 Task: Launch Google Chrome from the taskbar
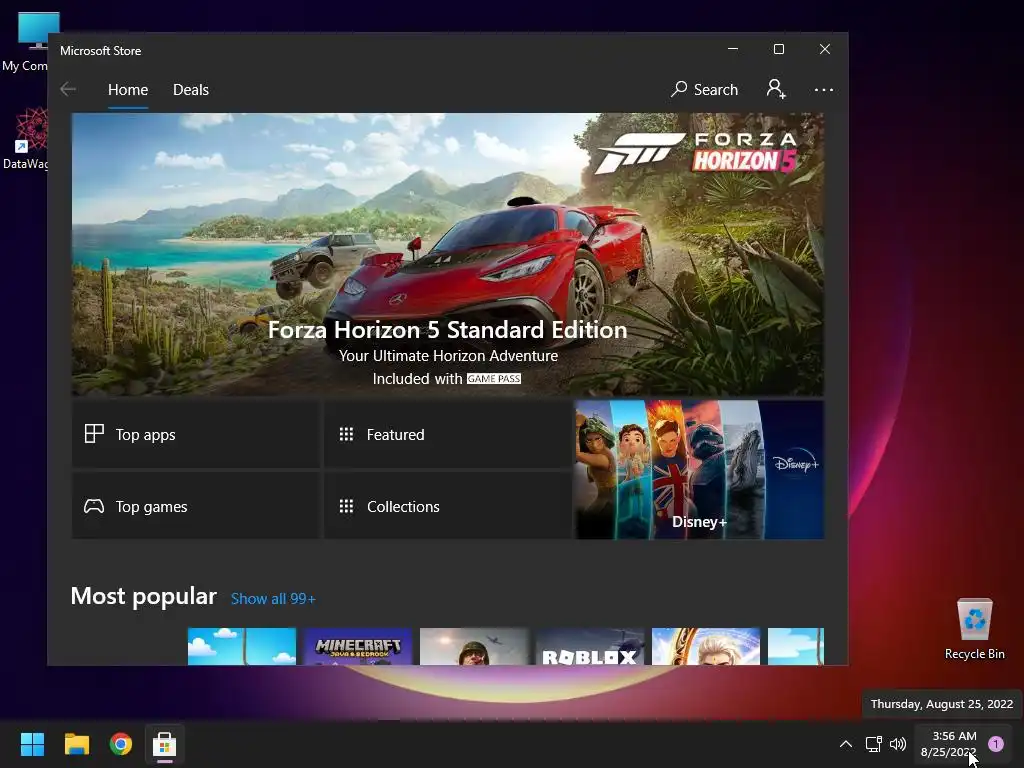coord(121,744)
